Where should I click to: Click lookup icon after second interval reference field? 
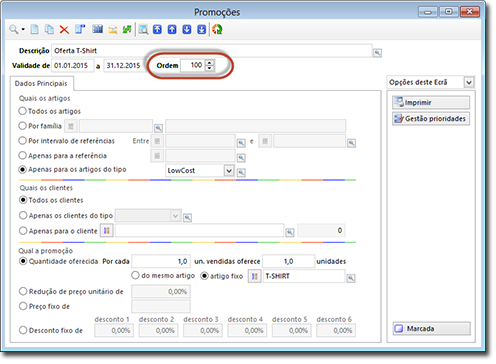point(351,143)
